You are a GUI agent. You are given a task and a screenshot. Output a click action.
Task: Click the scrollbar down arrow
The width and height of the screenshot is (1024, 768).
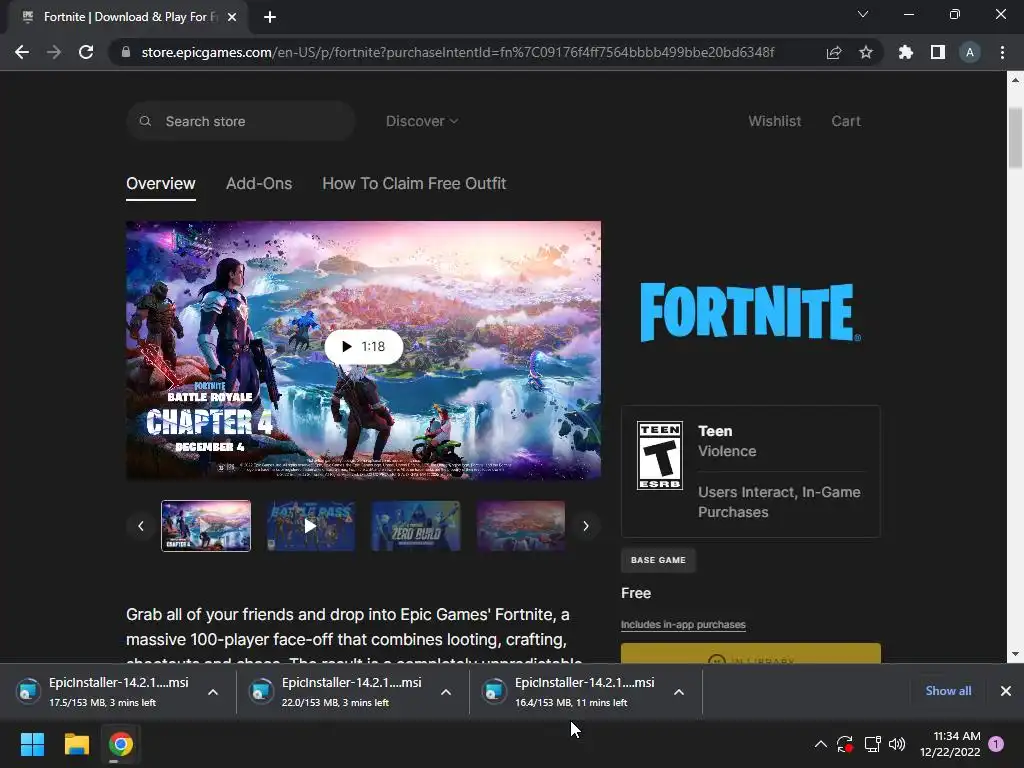point(1015,654)
